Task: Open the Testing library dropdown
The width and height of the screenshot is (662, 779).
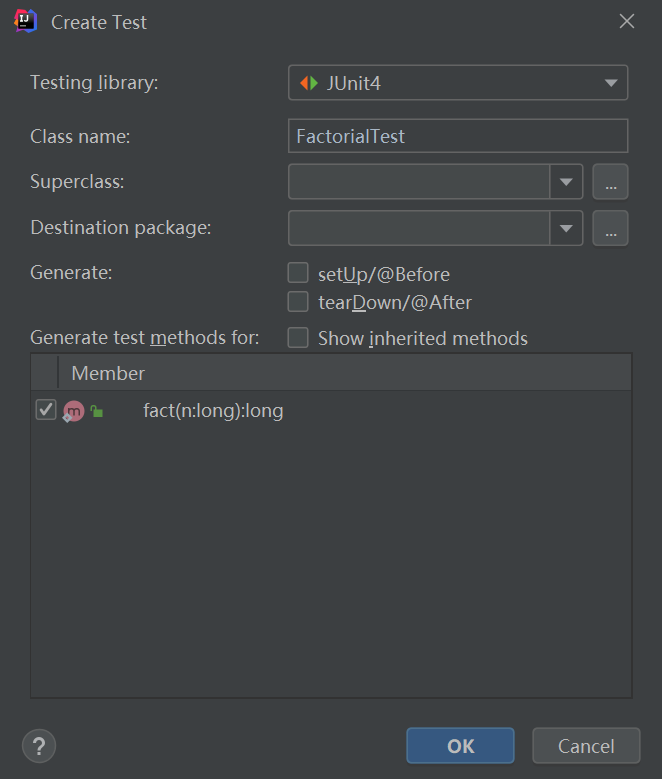Action: tap(458, 82)
